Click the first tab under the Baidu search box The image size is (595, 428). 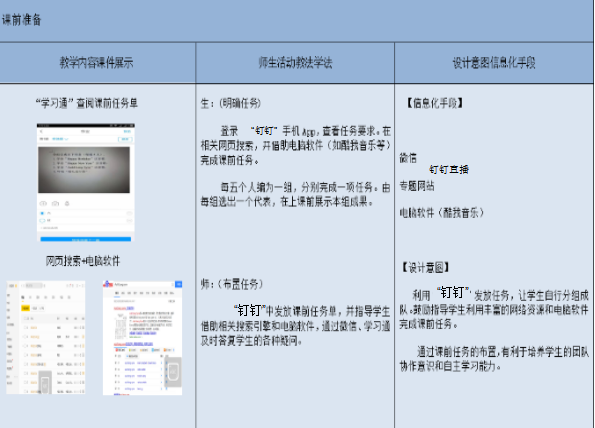[117, 293]
